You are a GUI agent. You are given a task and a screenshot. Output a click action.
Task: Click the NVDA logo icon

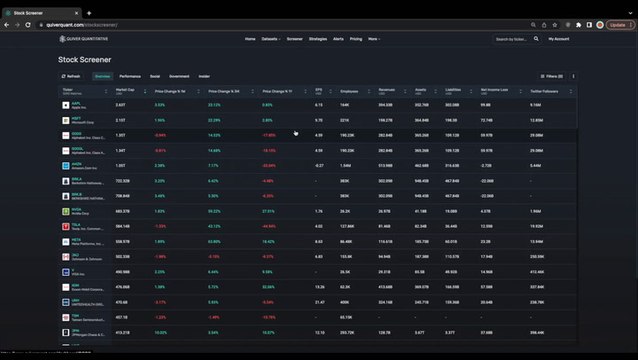pyautogui.click(x=66, y=212)
